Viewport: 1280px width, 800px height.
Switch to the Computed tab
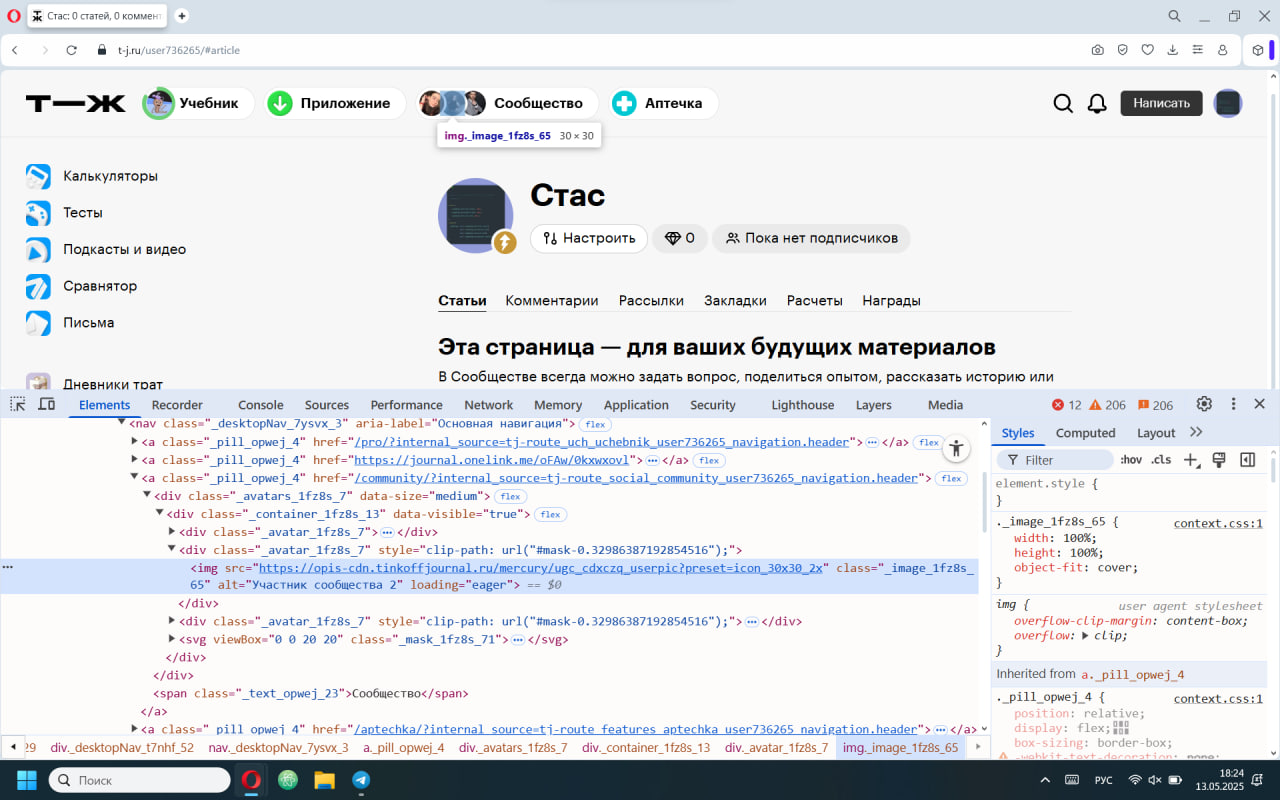pos(1085,432)
